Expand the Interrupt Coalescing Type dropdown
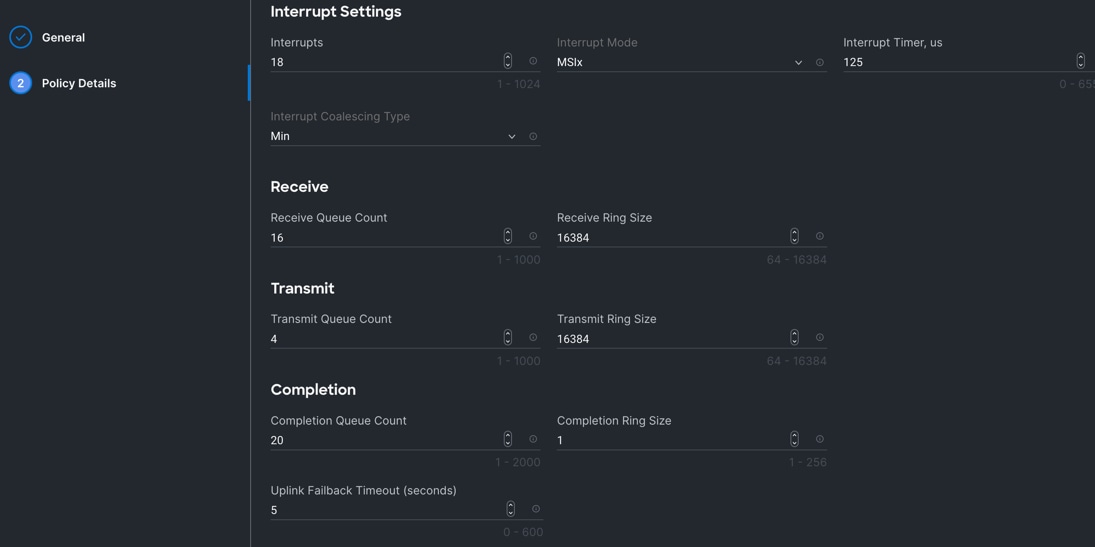The width and height of the screenshot is (1095, 547). click(394, 136)
